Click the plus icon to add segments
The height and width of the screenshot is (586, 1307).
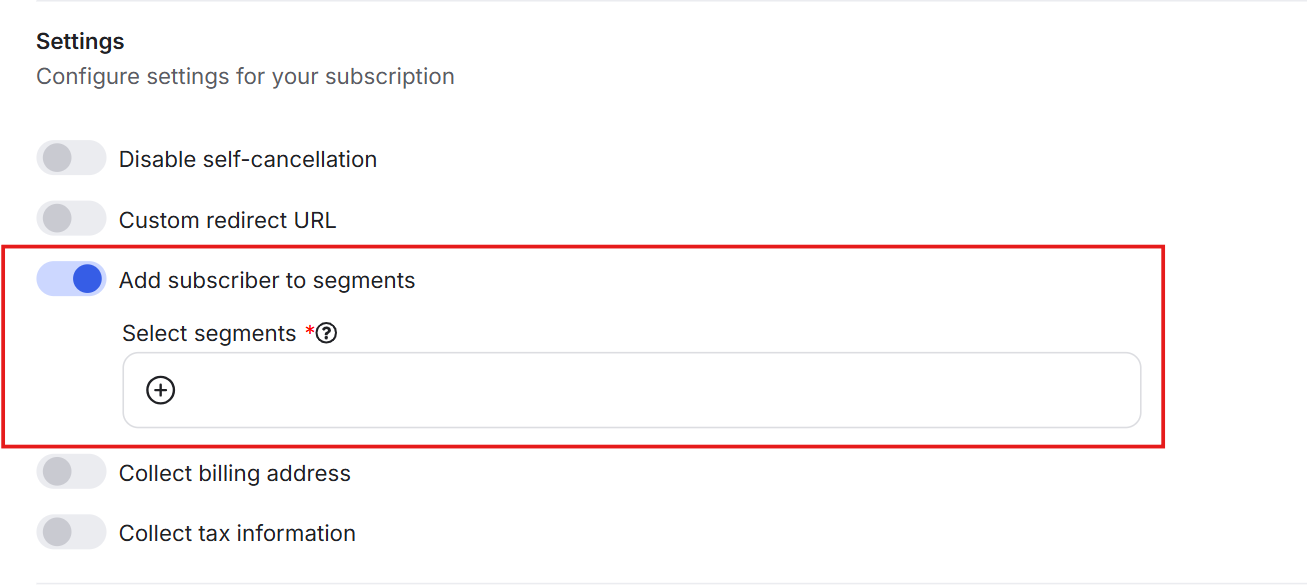[160, 390]
